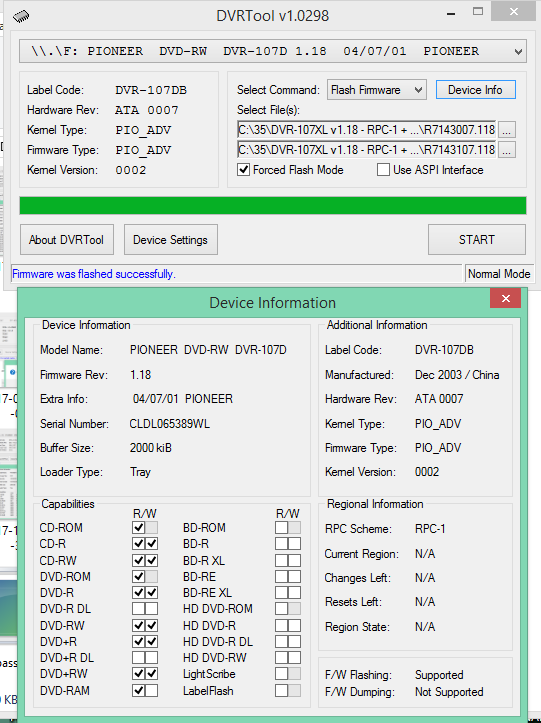This screenshot has width=541, height=723.
Task: Toggle CD-ROM read checkbox
Action: 139,527
